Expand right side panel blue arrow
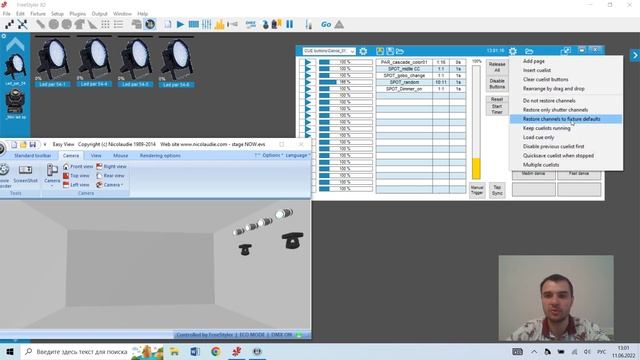The image size is (640, 360). (635, 55)
